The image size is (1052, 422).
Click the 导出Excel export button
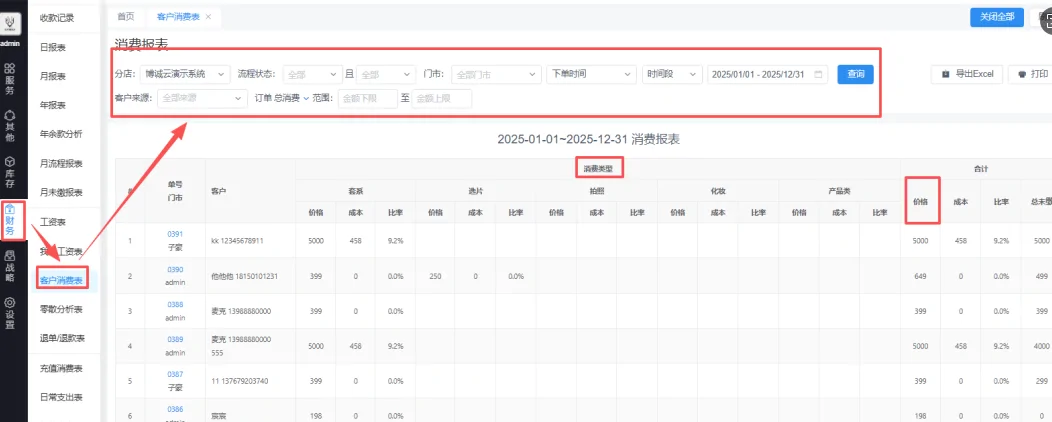(x=966, y=74)
